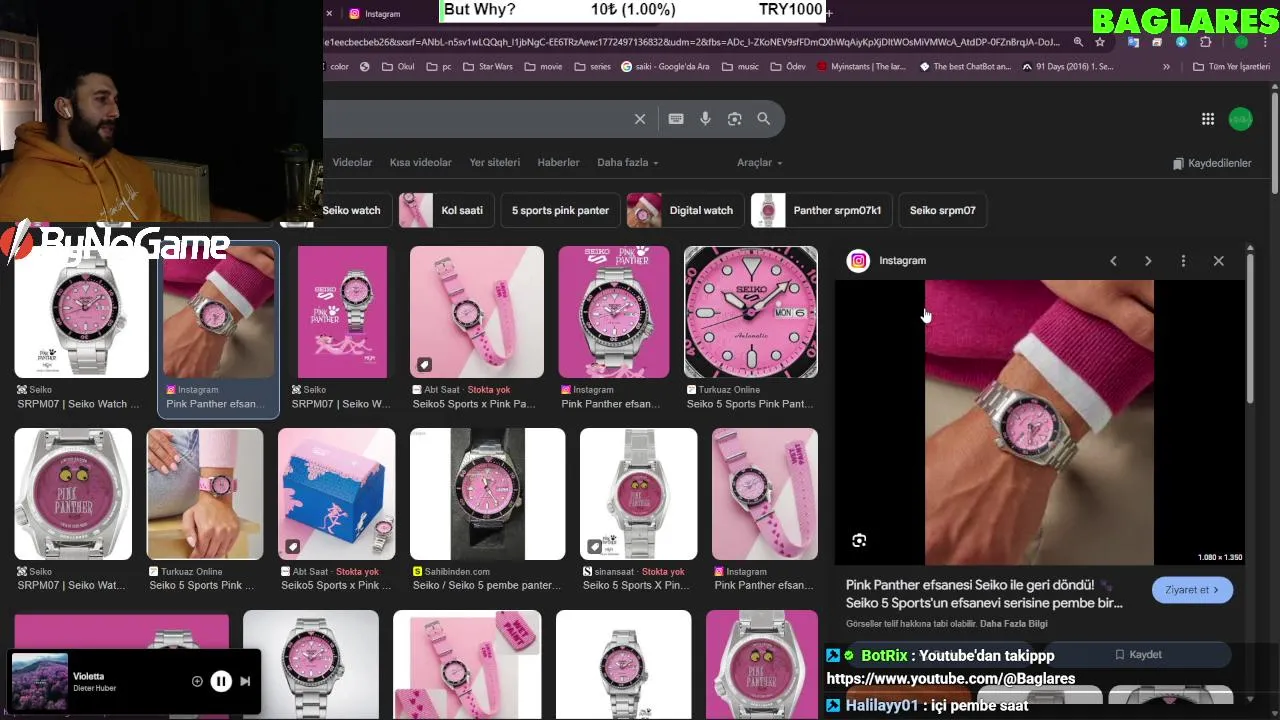
Task: Select the Digital watch filter chip
Action: 685,210
